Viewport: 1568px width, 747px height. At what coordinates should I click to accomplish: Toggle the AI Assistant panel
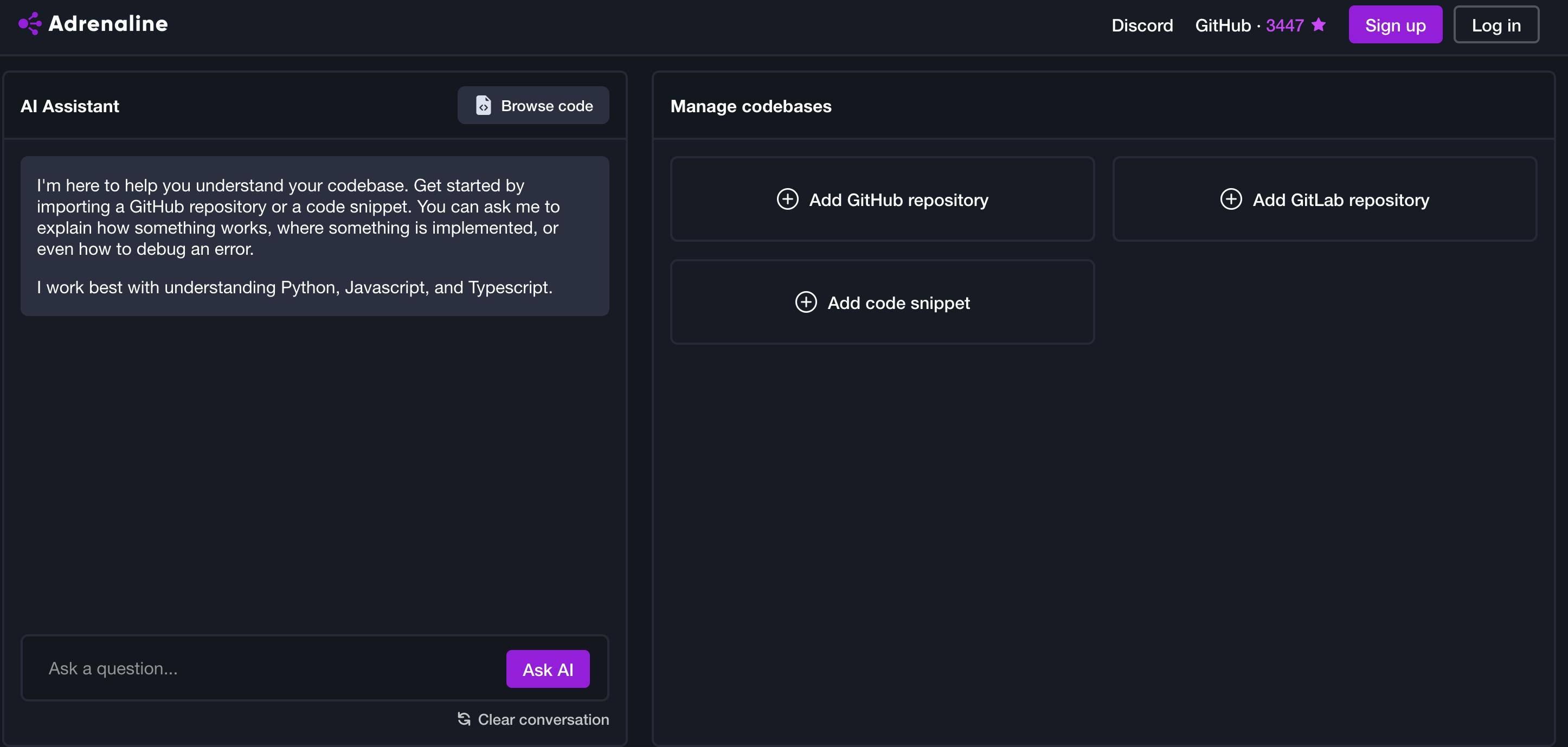point(70,105)
